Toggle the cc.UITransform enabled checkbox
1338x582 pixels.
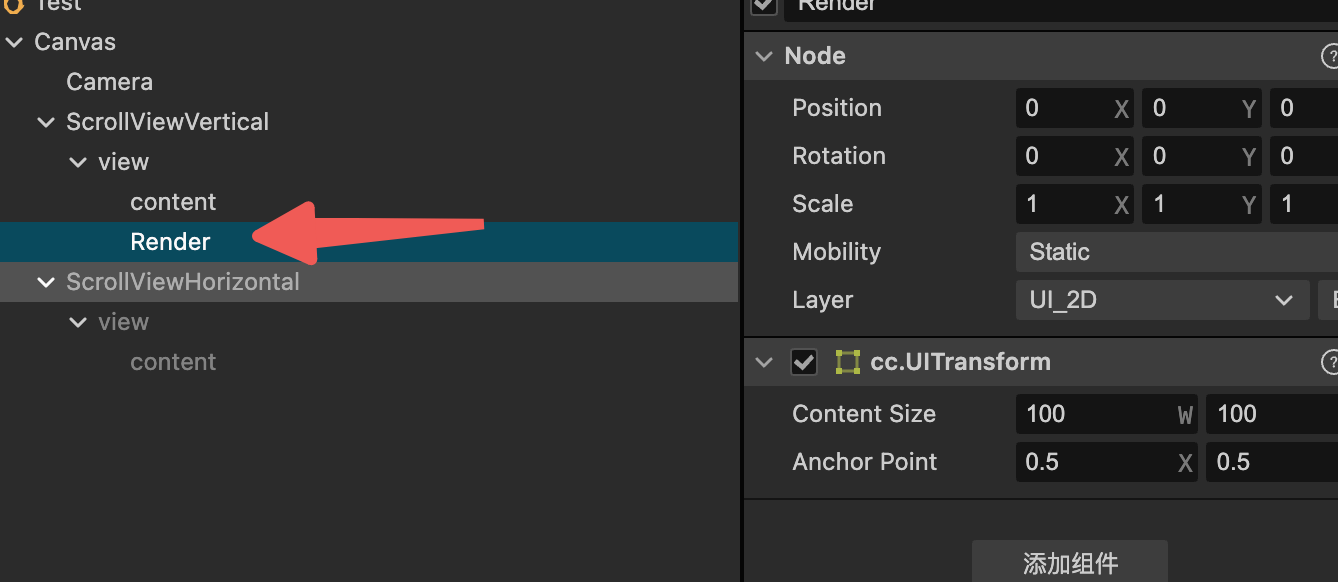[x=804, y=362]
